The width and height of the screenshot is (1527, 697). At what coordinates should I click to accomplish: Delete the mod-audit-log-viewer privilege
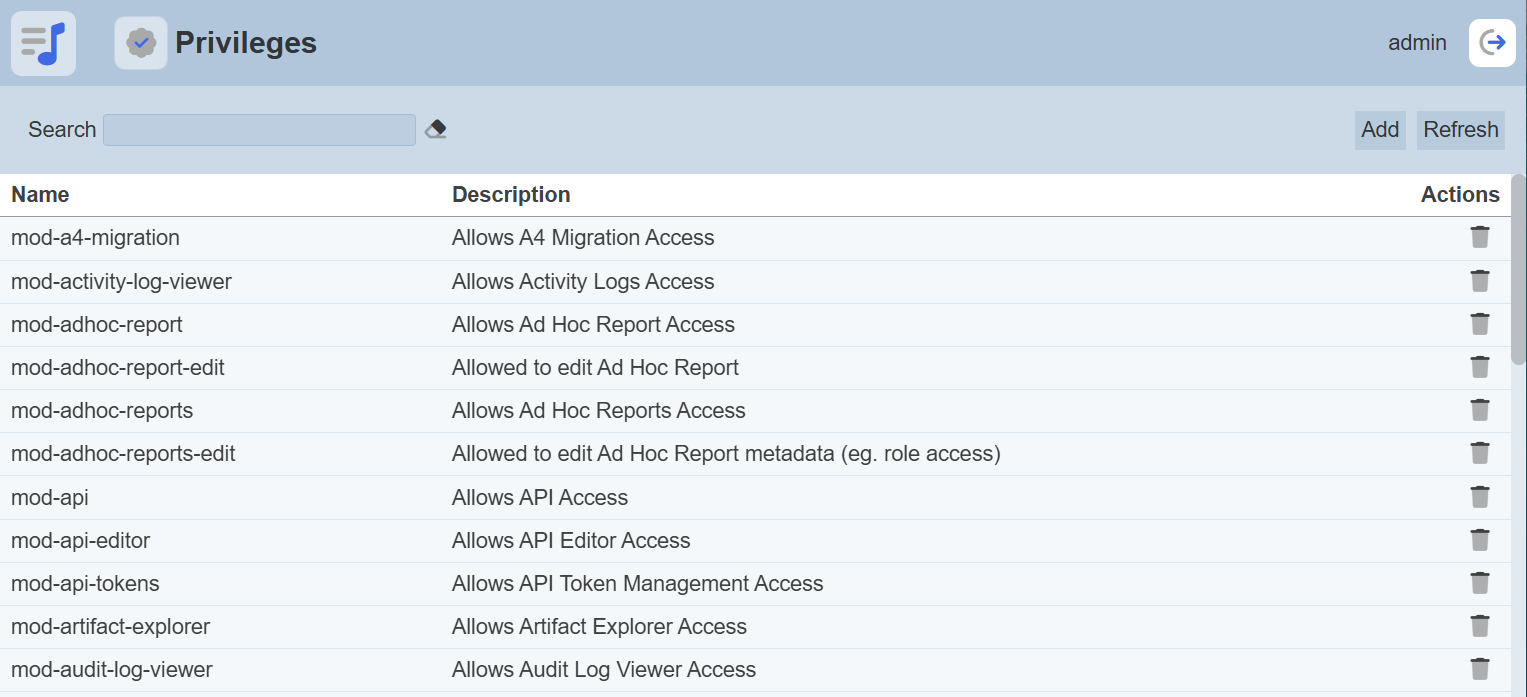pos(1479,669)
